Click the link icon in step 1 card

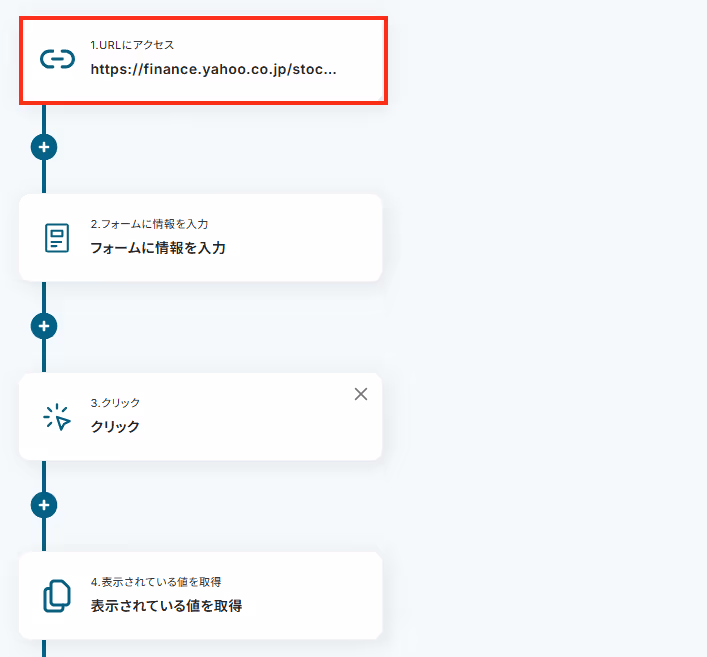point(57,59)
